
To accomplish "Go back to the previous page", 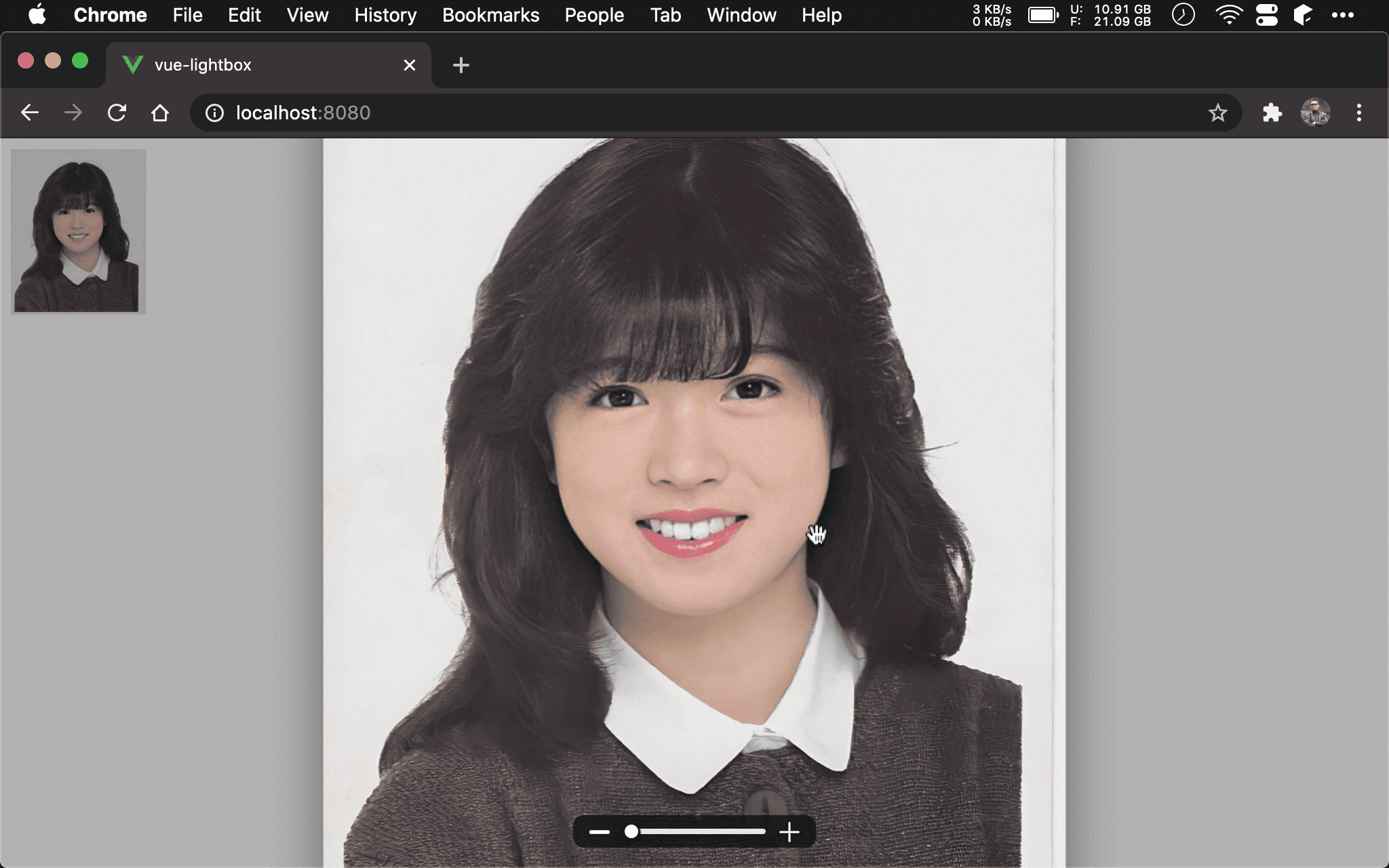I will [30, 113].
